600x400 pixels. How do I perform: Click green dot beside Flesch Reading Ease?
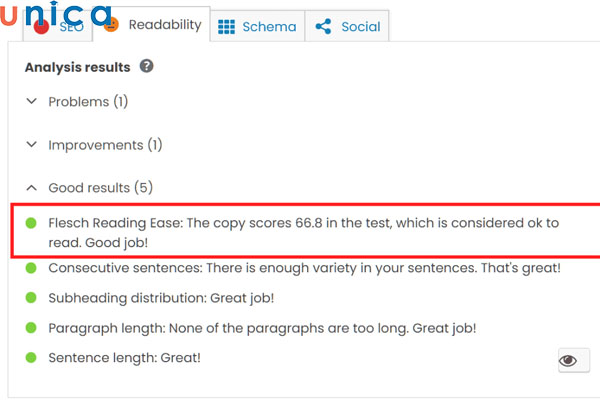[32, 223]
